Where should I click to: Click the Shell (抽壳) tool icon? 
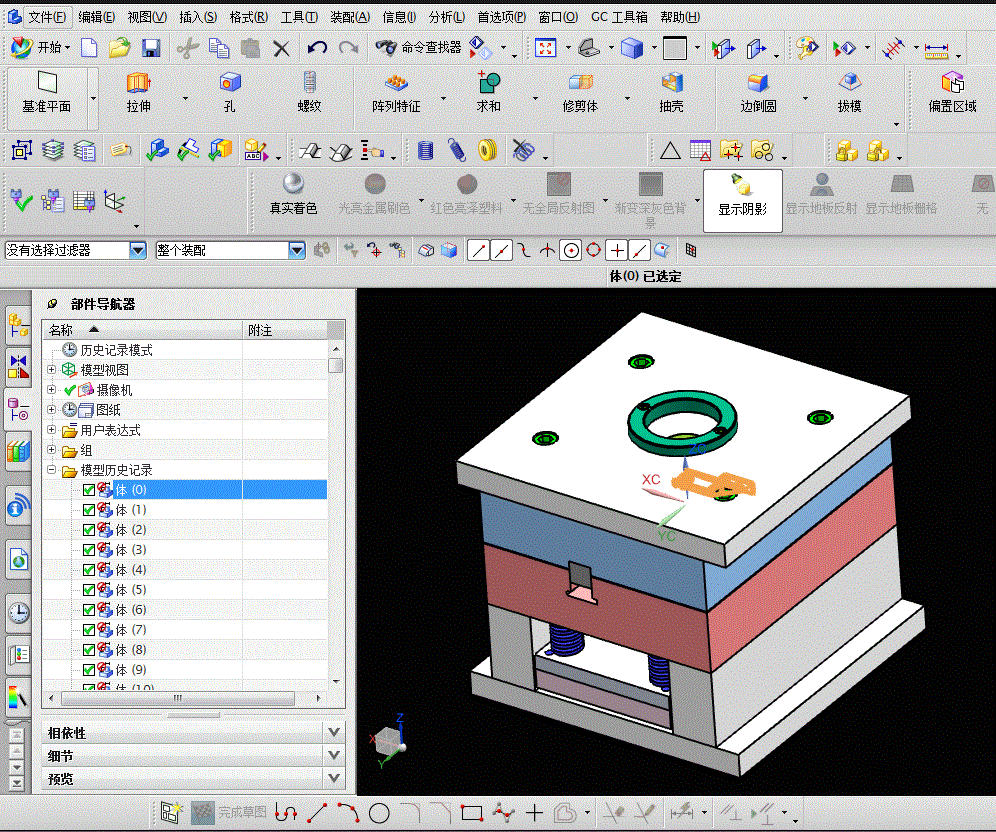(671, 84)
